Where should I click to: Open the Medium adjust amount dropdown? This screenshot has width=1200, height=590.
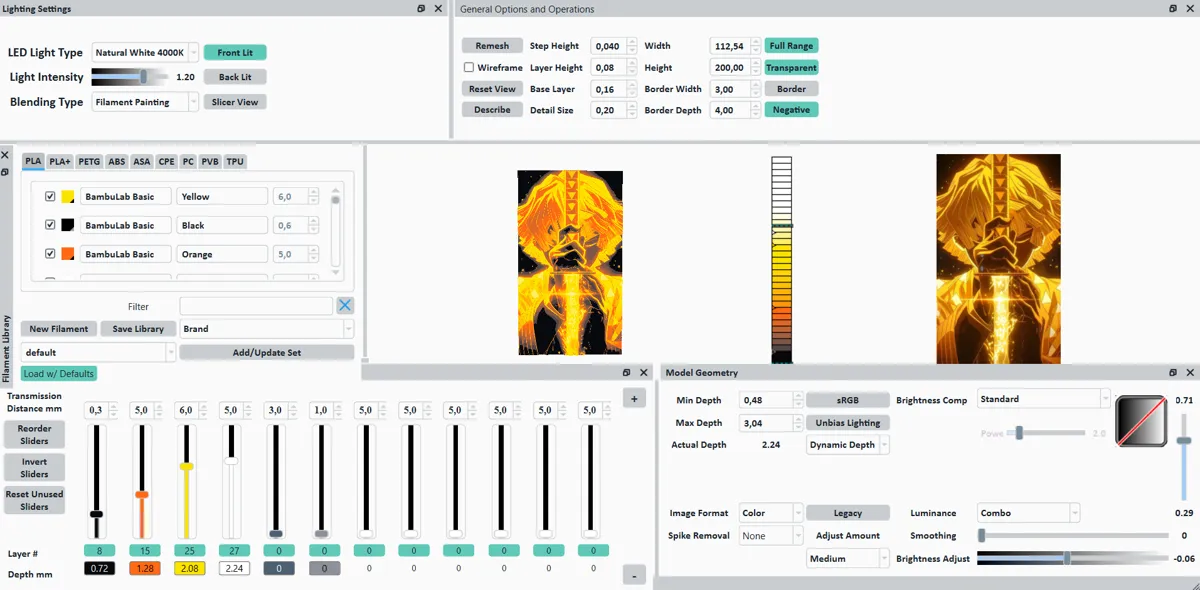[848, 559]
